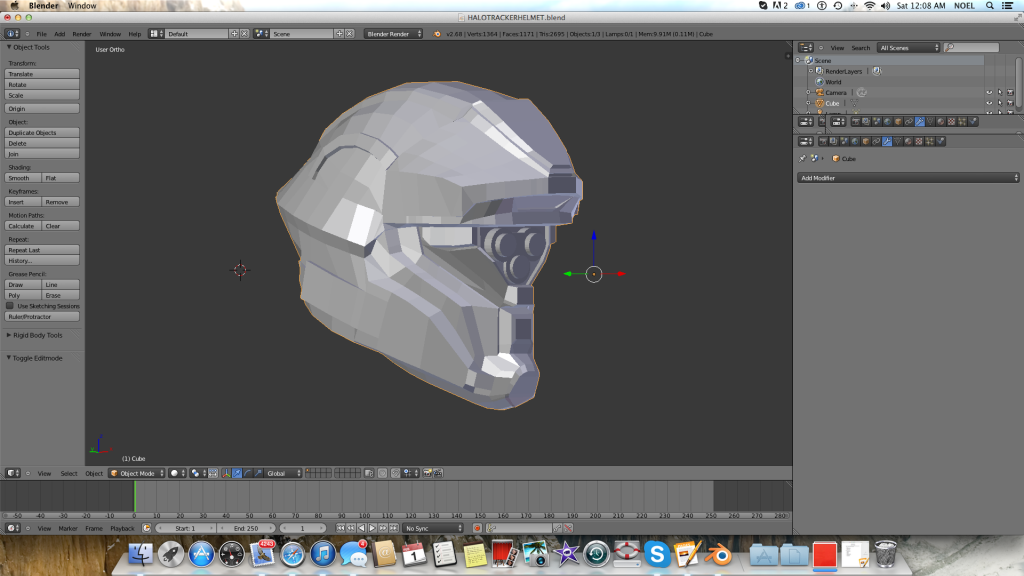Play the animation forward

(372, 528)
